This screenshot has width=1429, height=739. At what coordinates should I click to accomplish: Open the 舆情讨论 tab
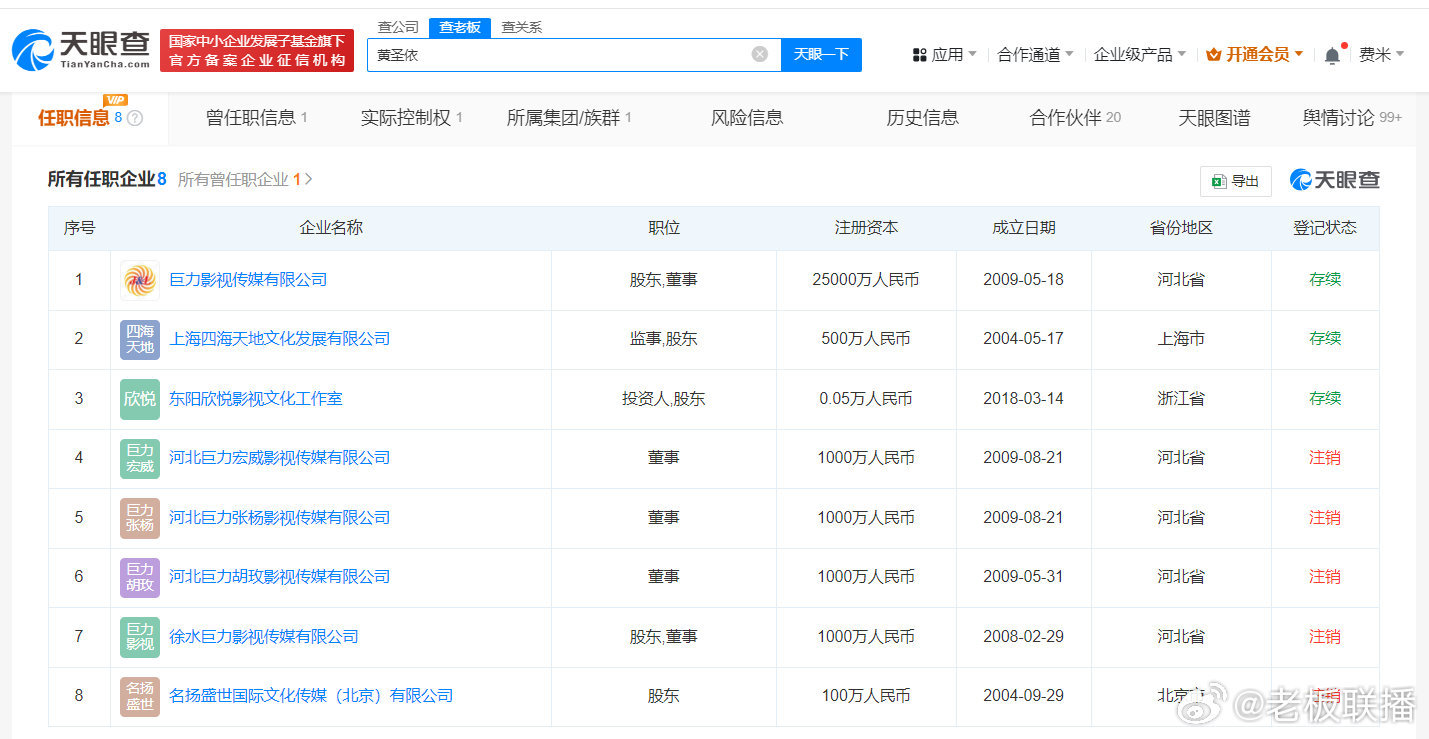click(x=1351, y=118)
